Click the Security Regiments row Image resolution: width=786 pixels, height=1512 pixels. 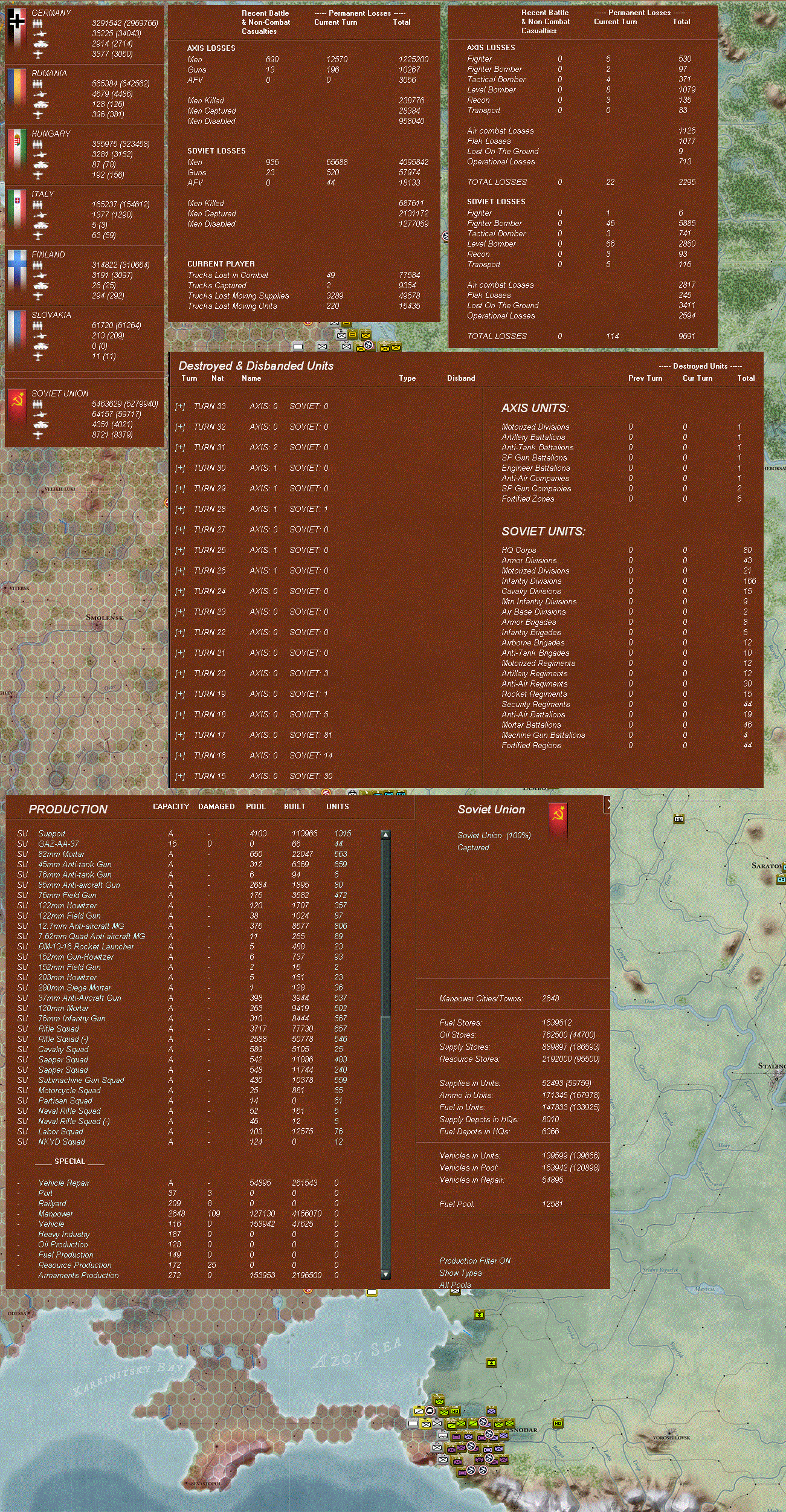click(x=627, y=705)
